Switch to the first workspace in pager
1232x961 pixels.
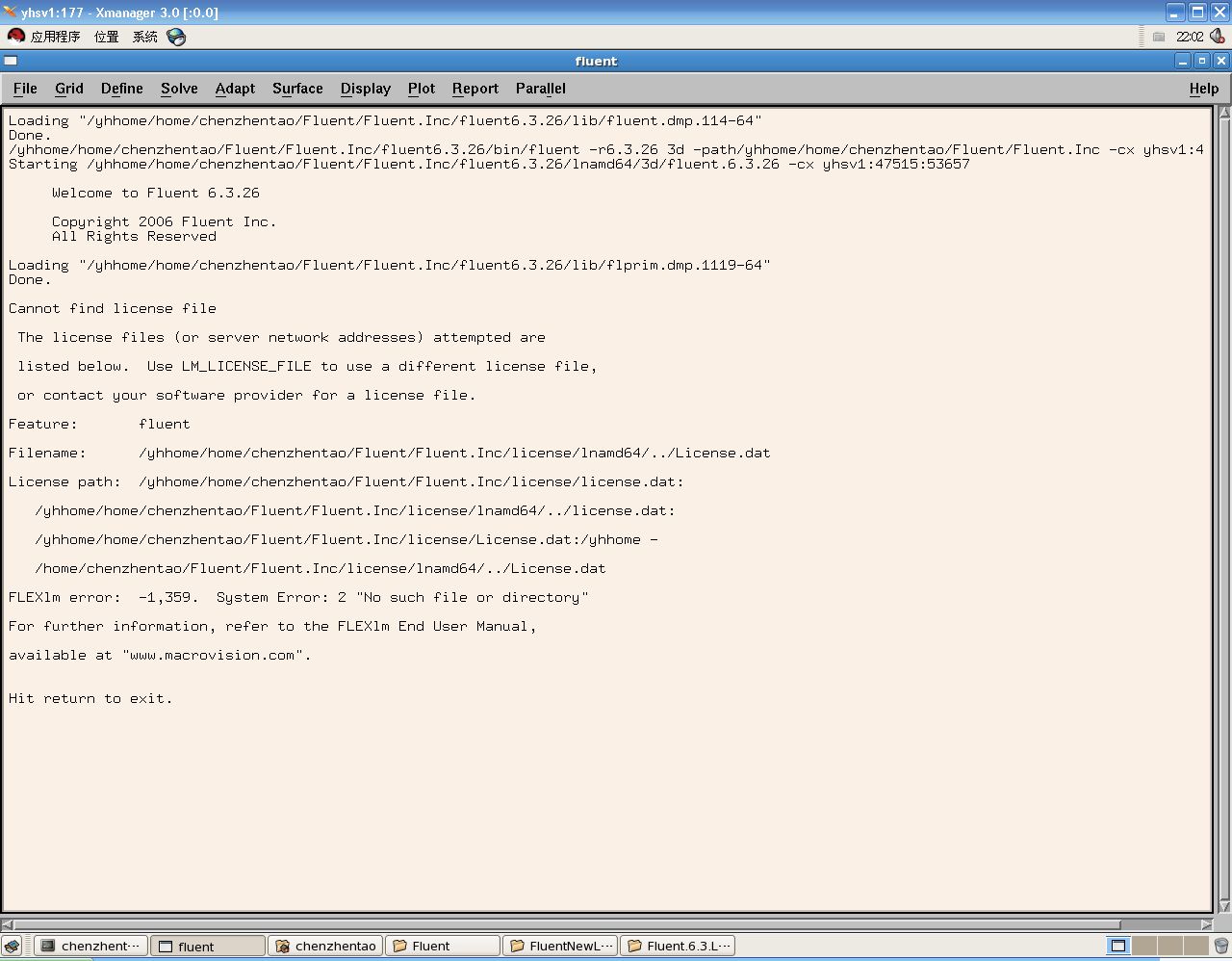click(x=1118, y=947)
